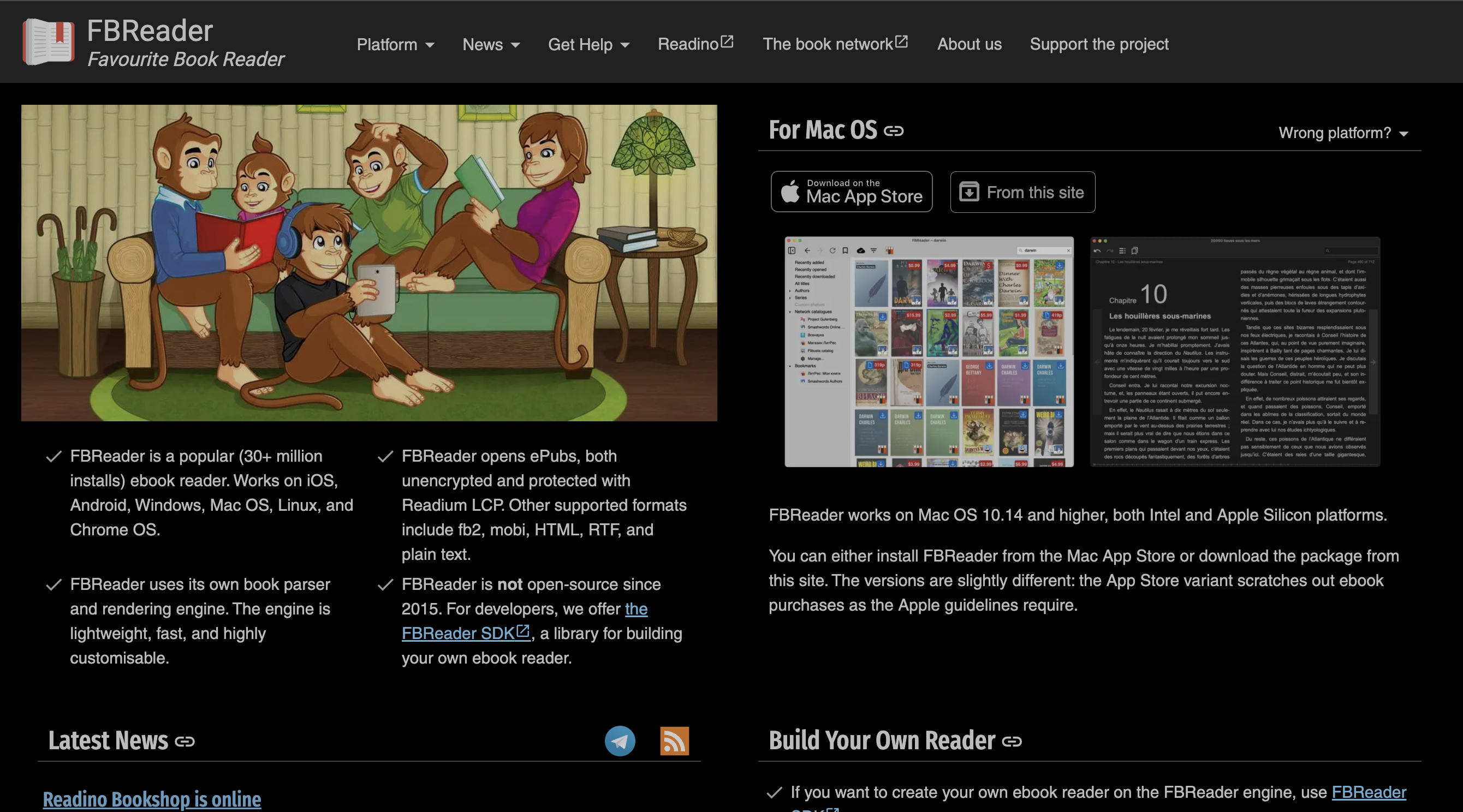This screenshot has height=812, width=1463.
Task: Open the Readino Bookshop is online article
Action: tap(152, 799)
